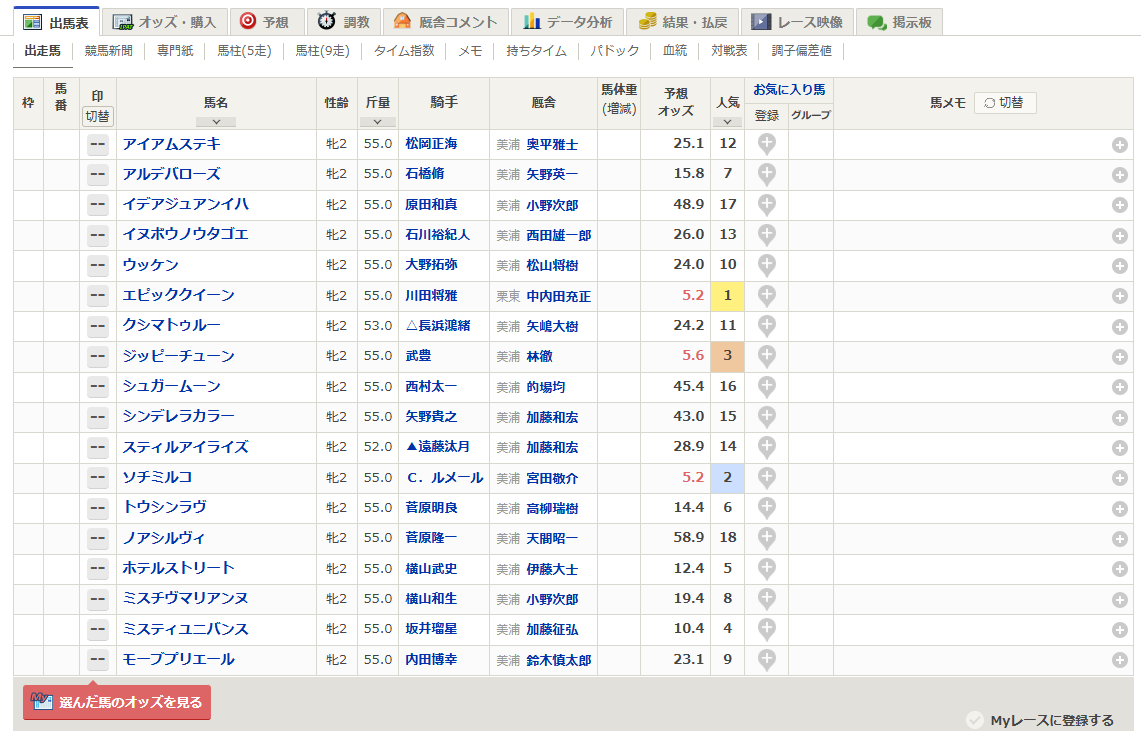Image resolution: width=1141 pixels, height=740 pixels.
Task: Click plus memo icon in トウシンラヴ row
Action: tap(1119, 508)
